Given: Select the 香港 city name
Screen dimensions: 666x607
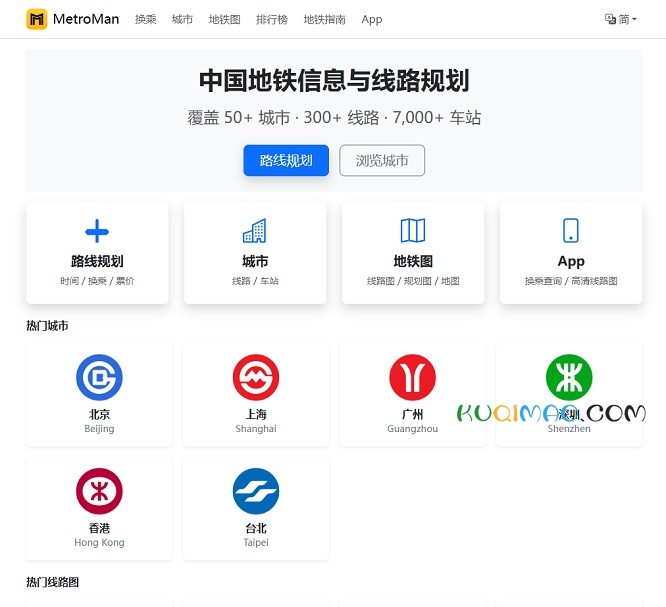Looking at the screenshot, I should point(99,528).
